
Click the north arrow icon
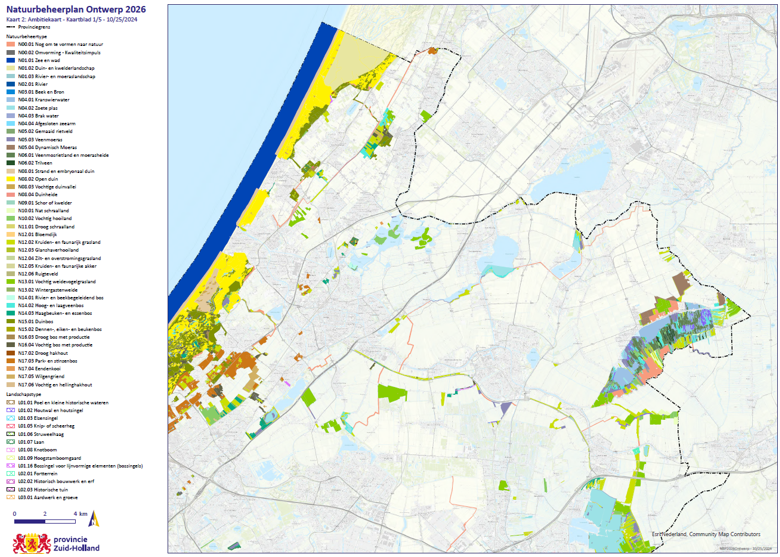93,518
